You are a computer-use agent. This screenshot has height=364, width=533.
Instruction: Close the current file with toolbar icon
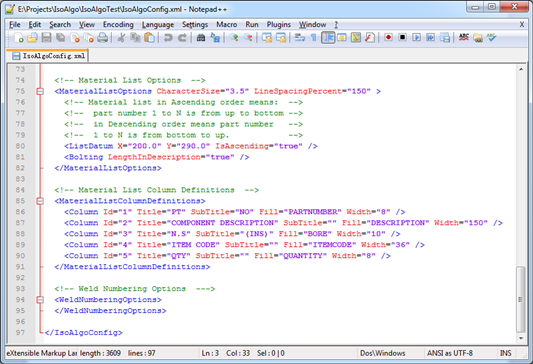75,37
